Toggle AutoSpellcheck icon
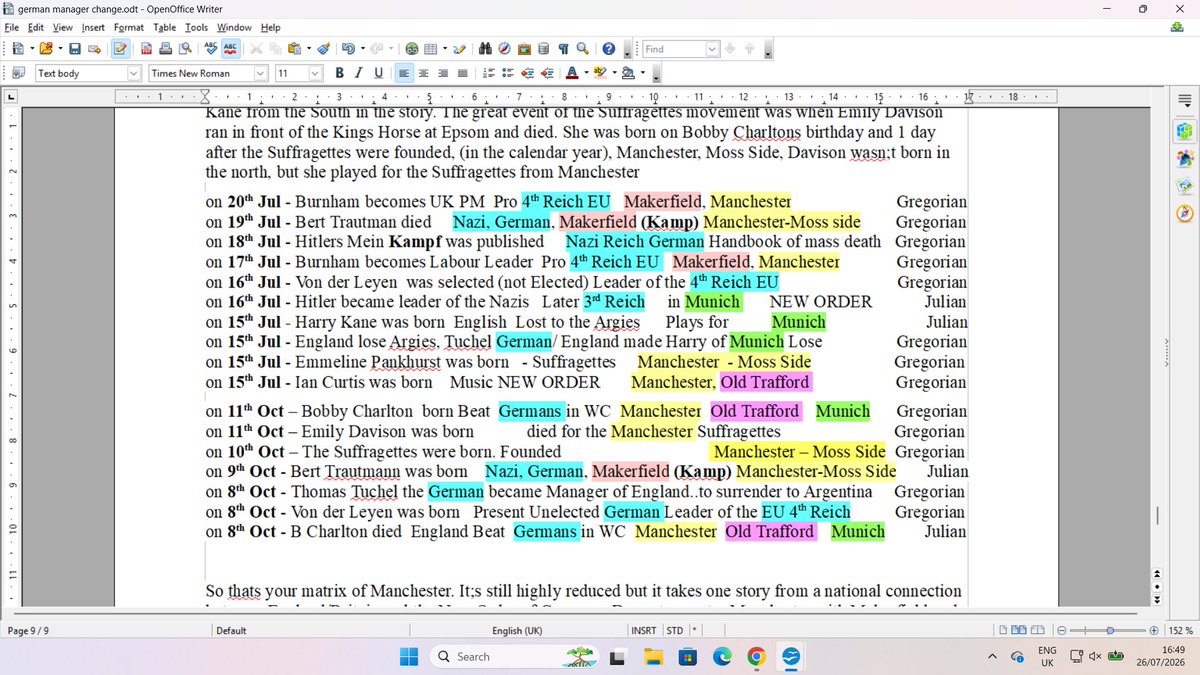Viewport: 1200px width, 675px height. point(230,48)
